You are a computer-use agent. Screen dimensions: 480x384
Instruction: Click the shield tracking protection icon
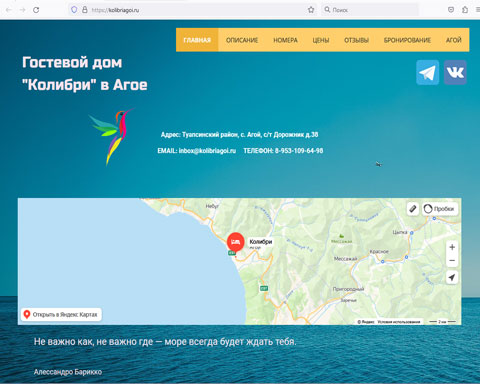[74, 10]
